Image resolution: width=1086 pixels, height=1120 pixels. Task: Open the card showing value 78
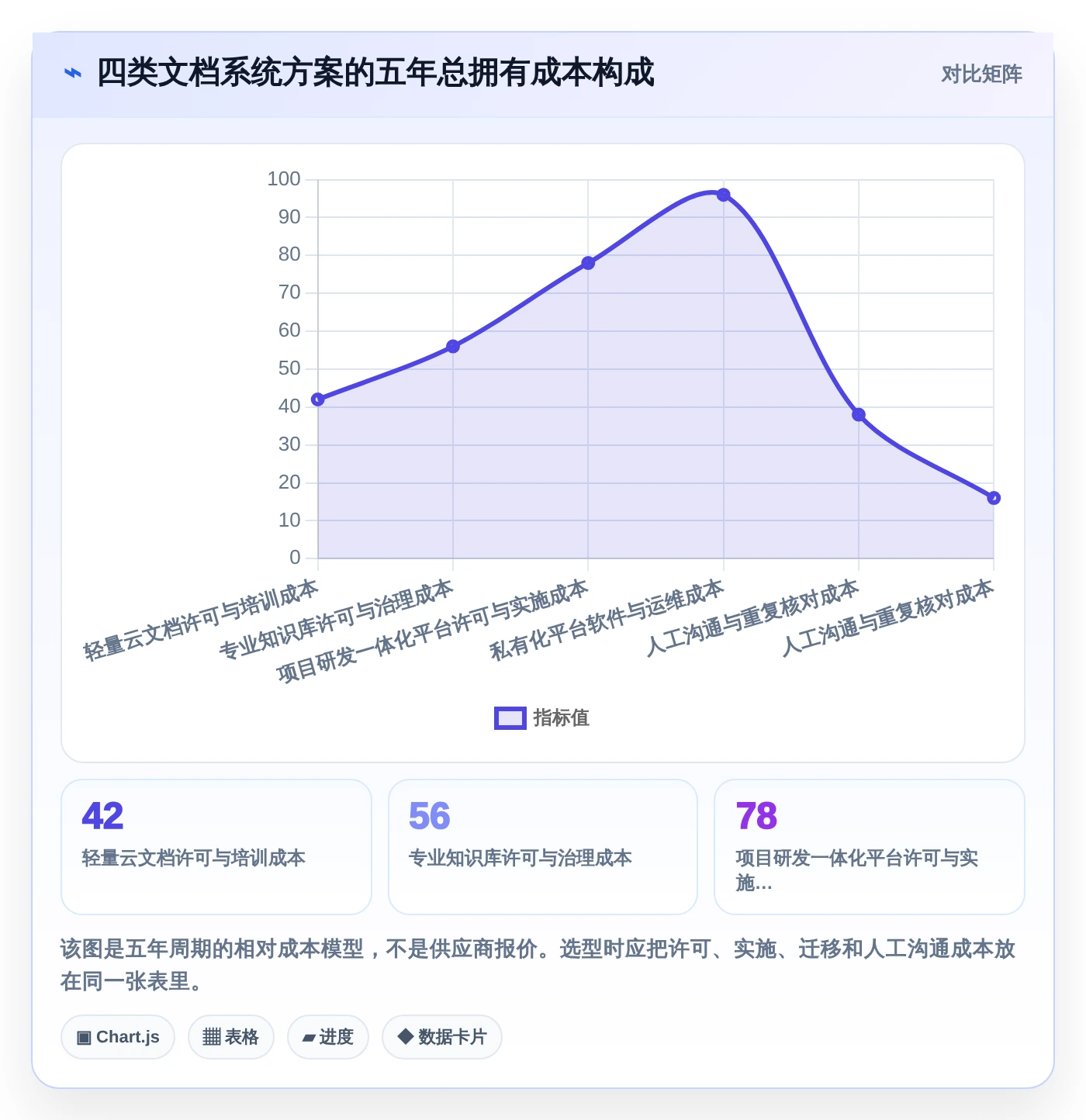tap(870, 847)
